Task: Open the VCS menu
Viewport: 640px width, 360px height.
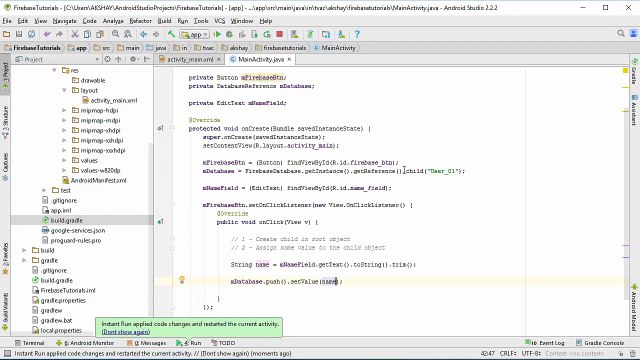Action: tap(220, 21)
